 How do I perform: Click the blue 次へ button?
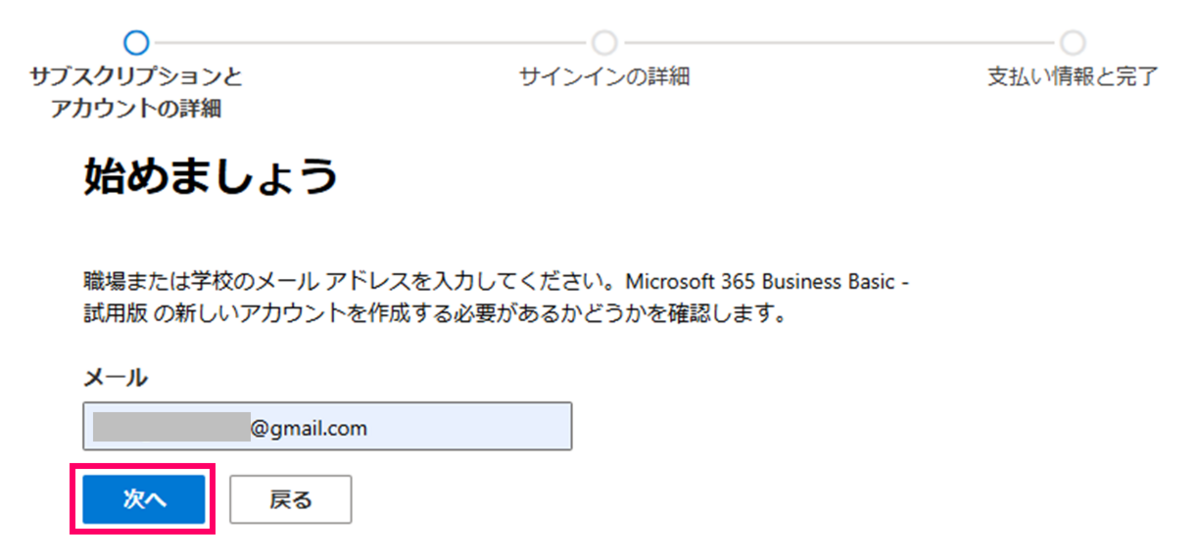[144, 499]
